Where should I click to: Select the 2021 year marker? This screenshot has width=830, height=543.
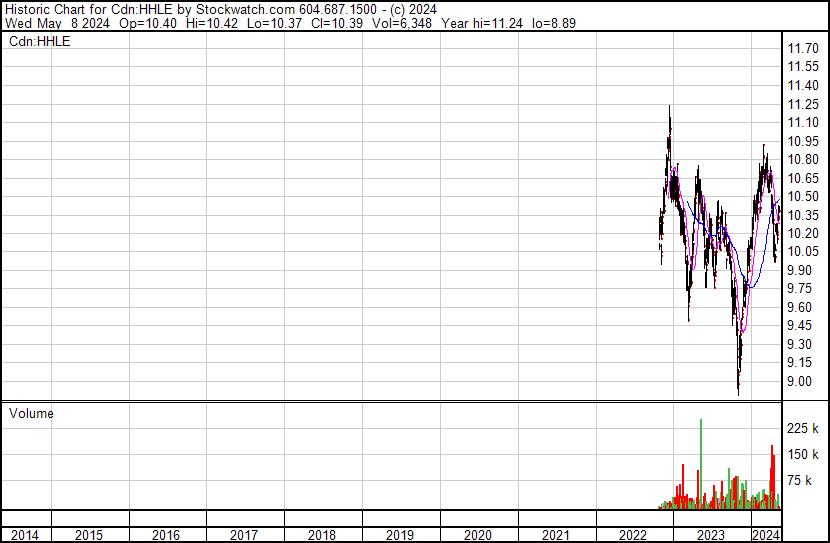click(557, 535)
